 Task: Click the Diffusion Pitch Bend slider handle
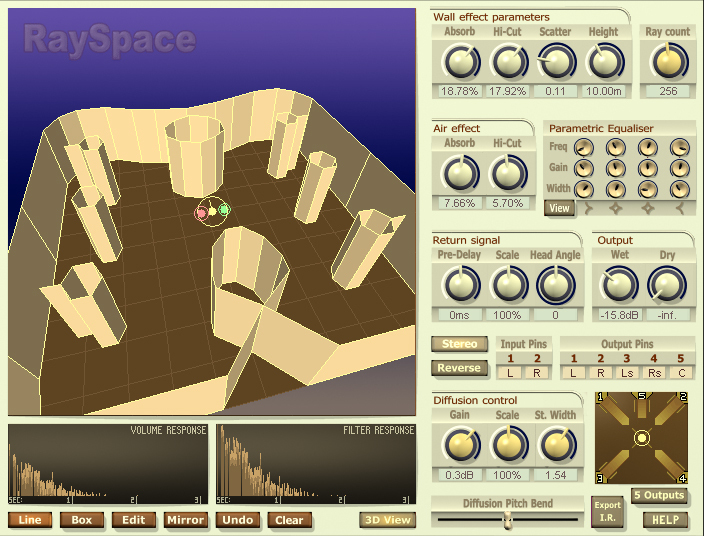[x=507, y=521]
